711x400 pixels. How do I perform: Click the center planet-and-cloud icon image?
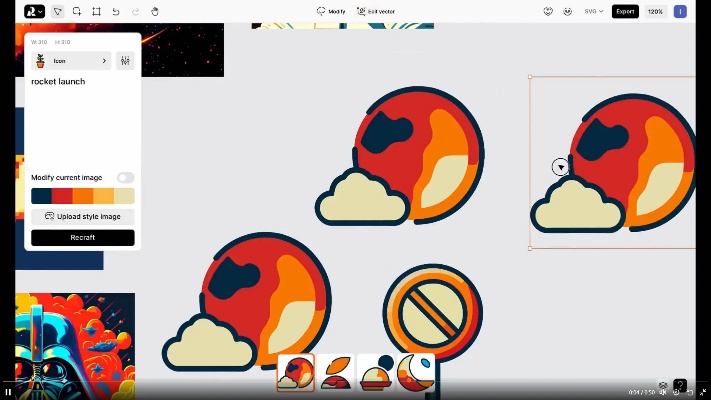[400, 156]
